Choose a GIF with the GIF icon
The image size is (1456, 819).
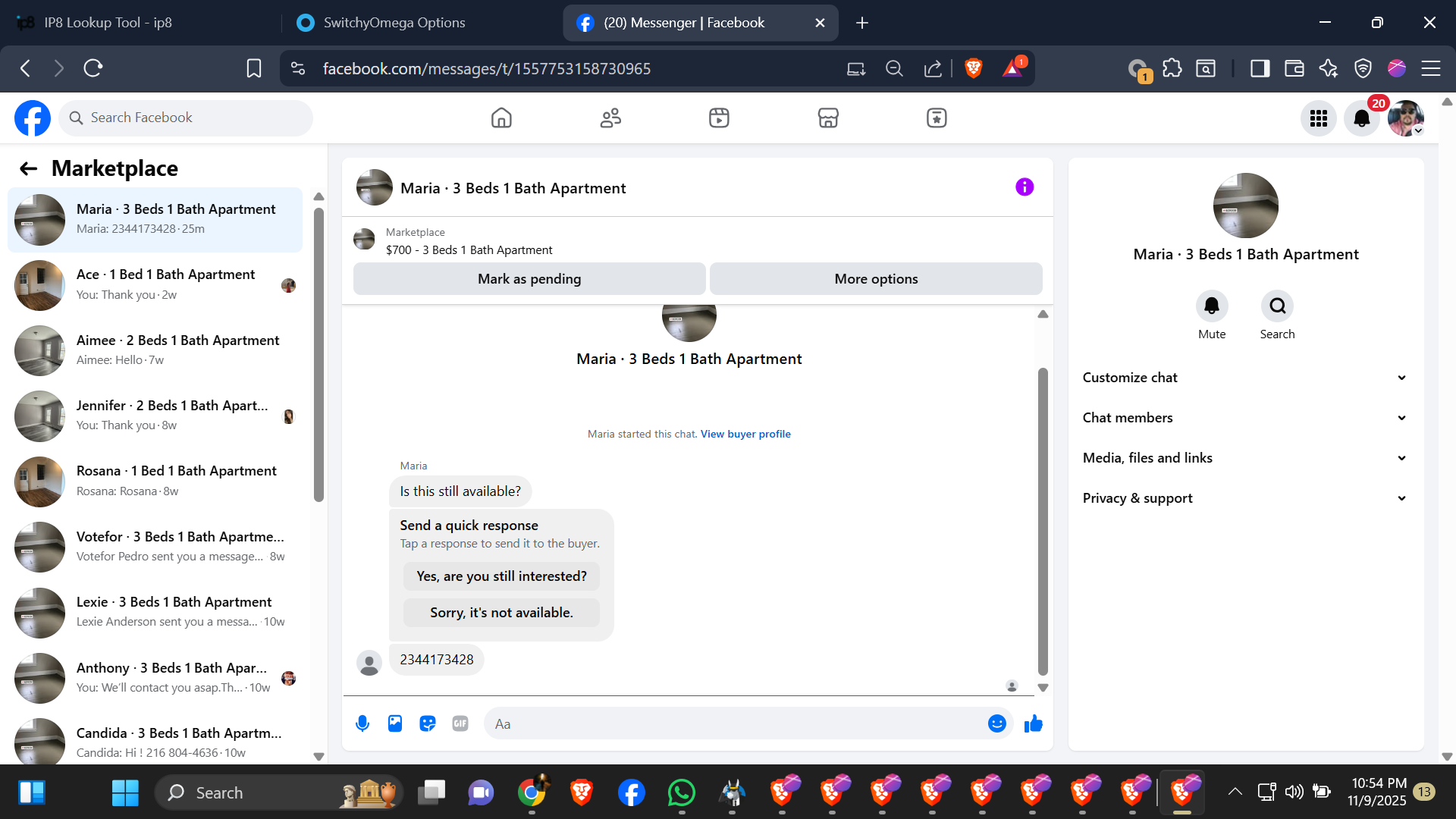(460, 723)
